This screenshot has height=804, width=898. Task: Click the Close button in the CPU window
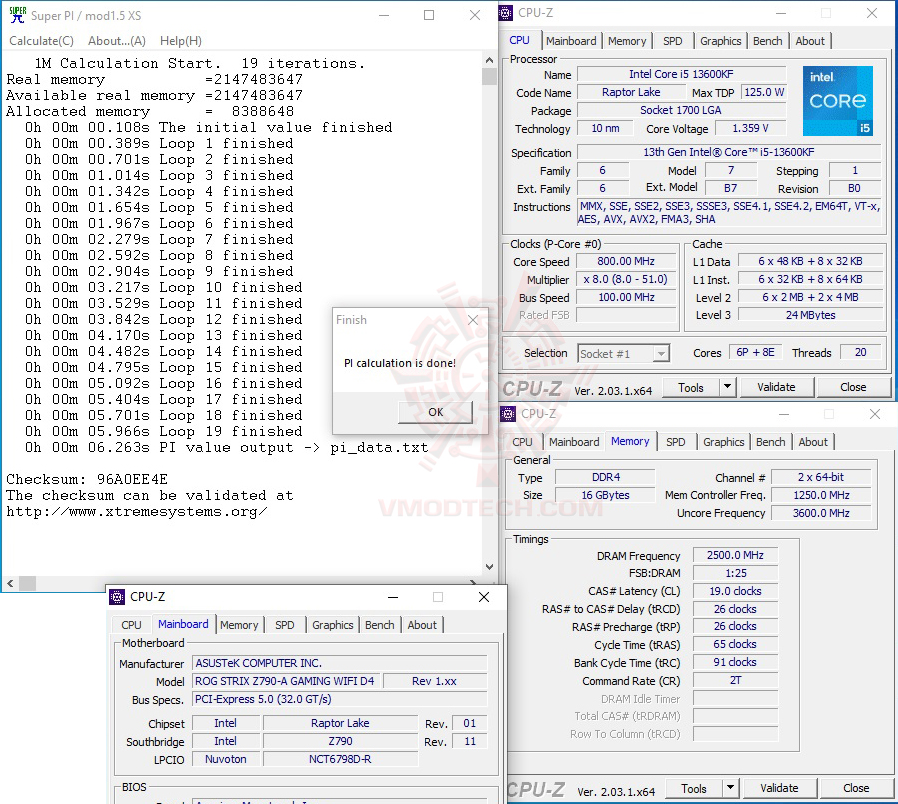(x=855, y=387)
